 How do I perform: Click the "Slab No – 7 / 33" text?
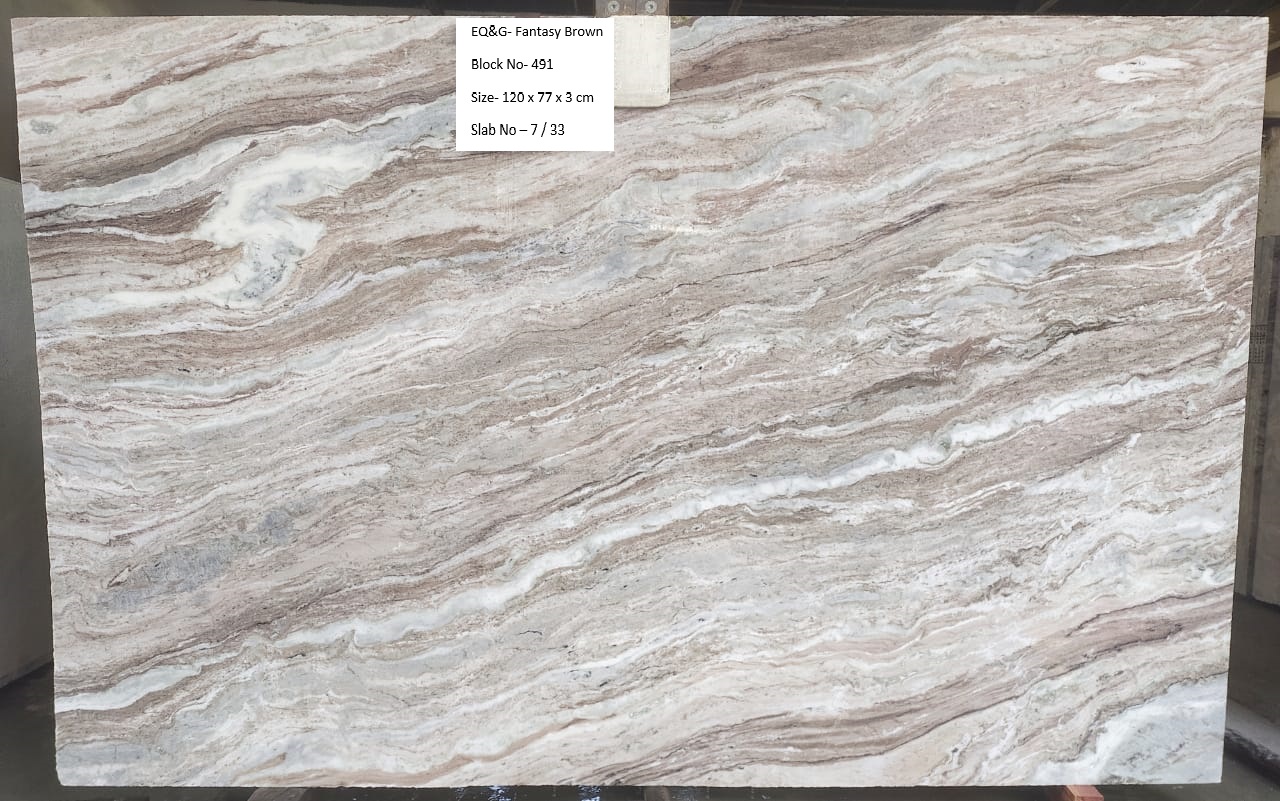(x=518, y=129)
